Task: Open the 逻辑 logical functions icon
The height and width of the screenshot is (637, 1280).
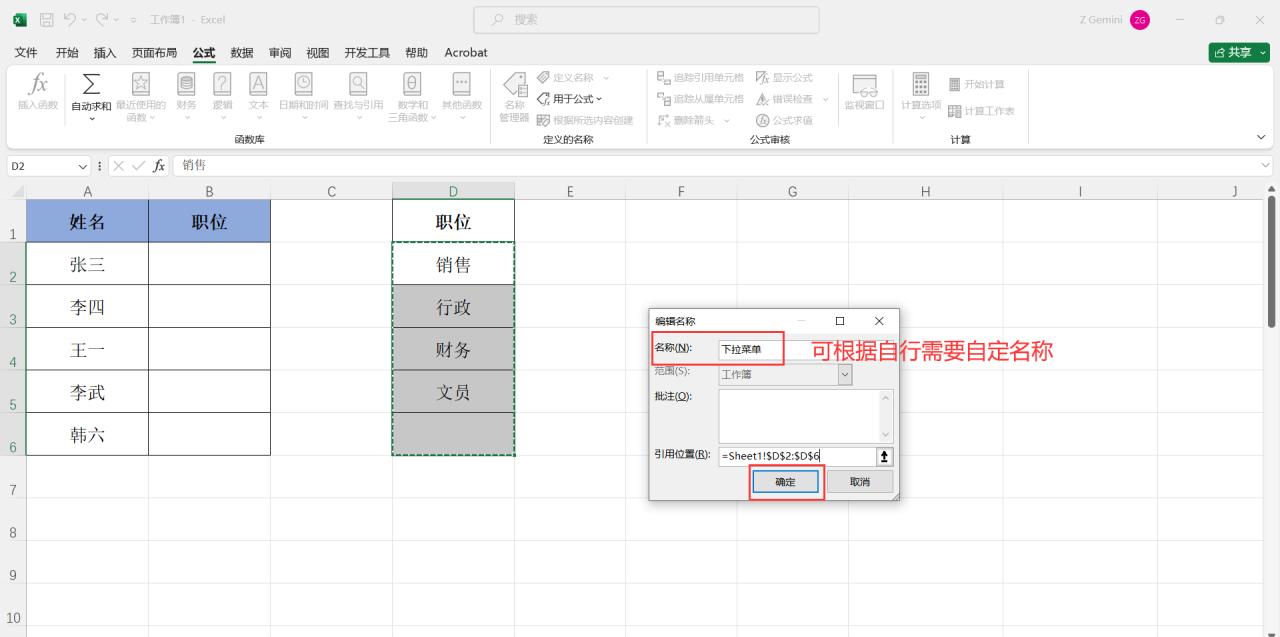Action: [222, 85]
